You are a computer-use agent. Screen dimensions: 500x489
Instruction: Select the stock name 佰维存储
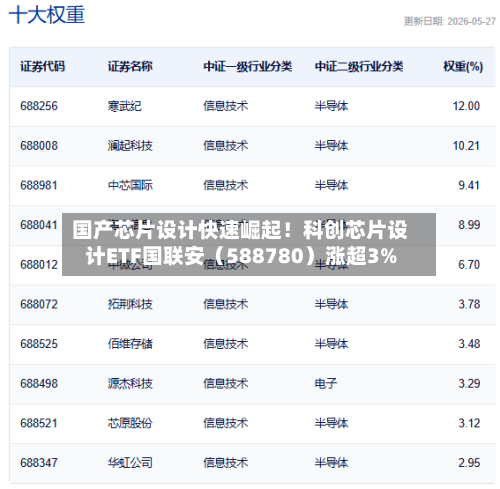130,344
